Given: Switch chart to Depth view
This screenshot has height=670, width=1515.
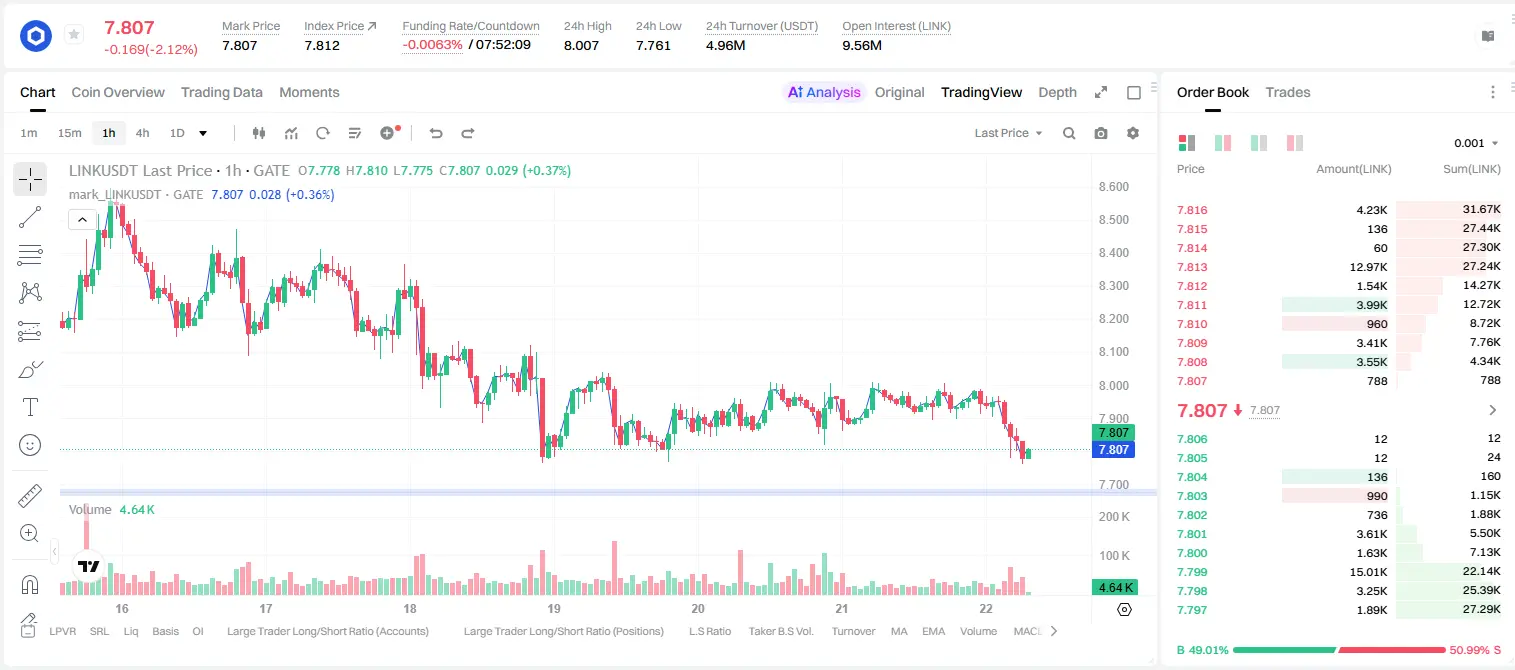Looking at the screenshot, I should pyautogui.click(x=1057, y=92).
